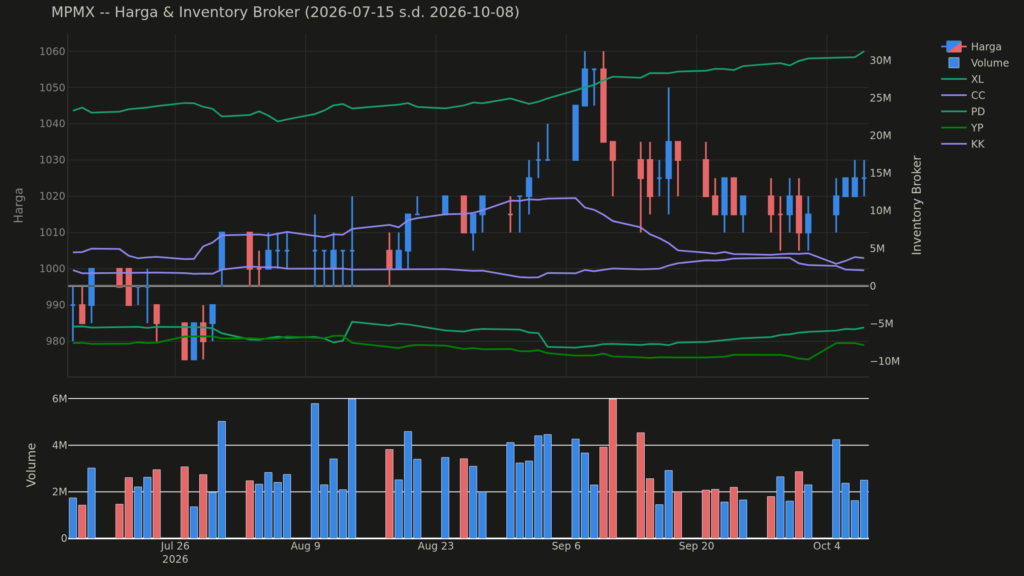The width and height of the screenshot is (1024, 576).
Task: Click the 'Oct 4' date label
Action: (827, 546)
